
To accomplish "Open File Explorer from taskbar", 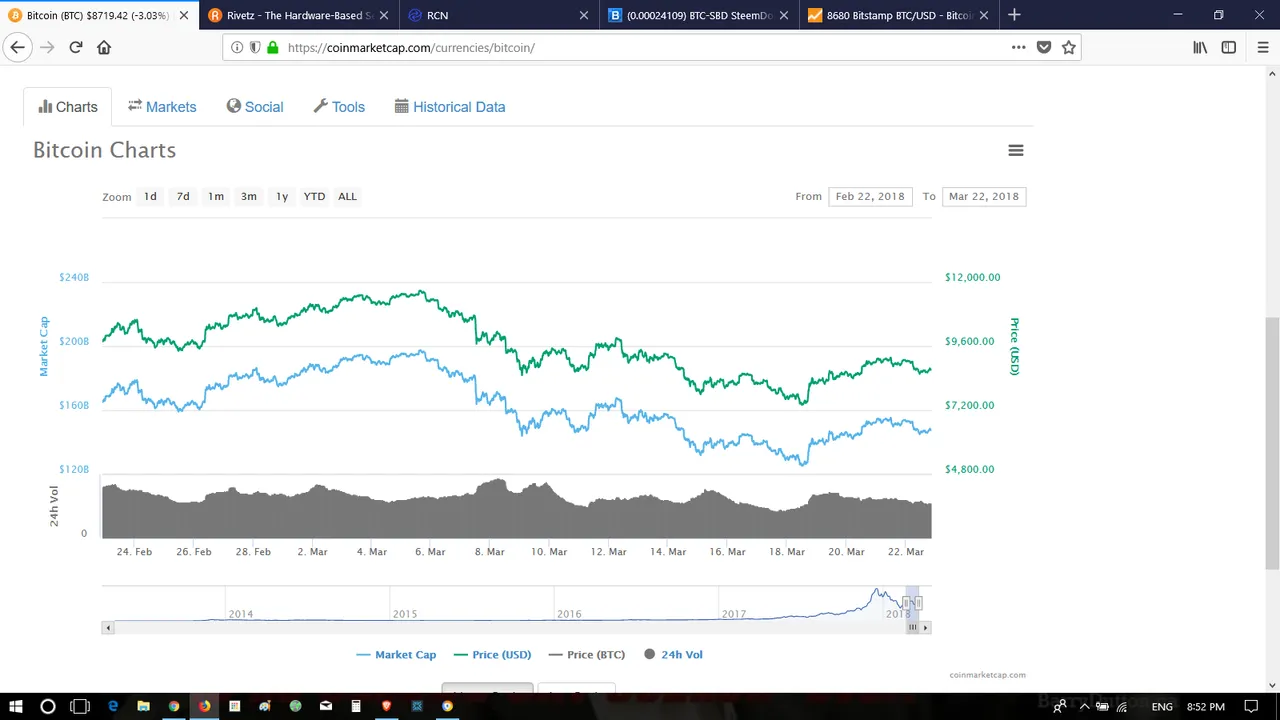I will point(143,706).
